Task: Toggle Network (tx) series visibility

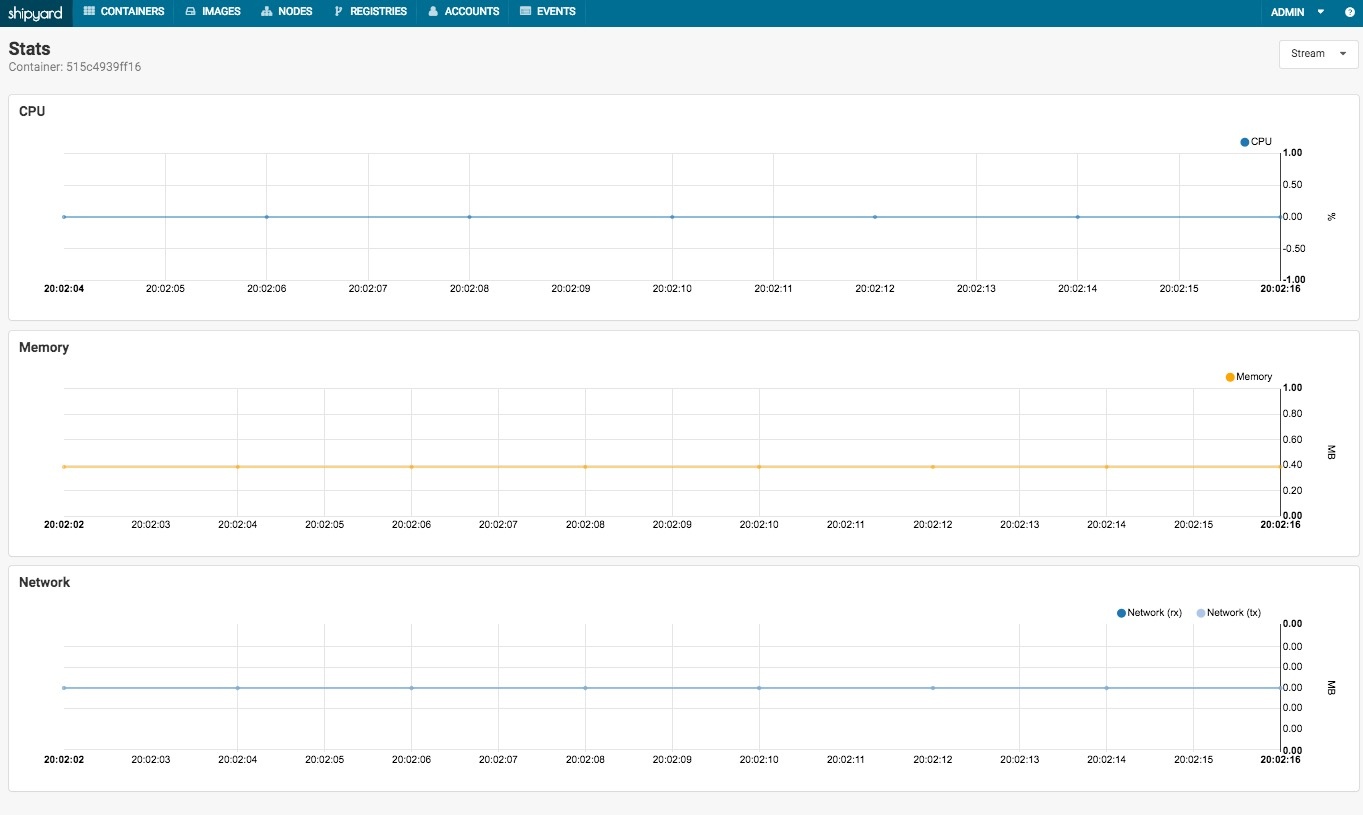Action: pyautogui.click(x=1228, y=613)
